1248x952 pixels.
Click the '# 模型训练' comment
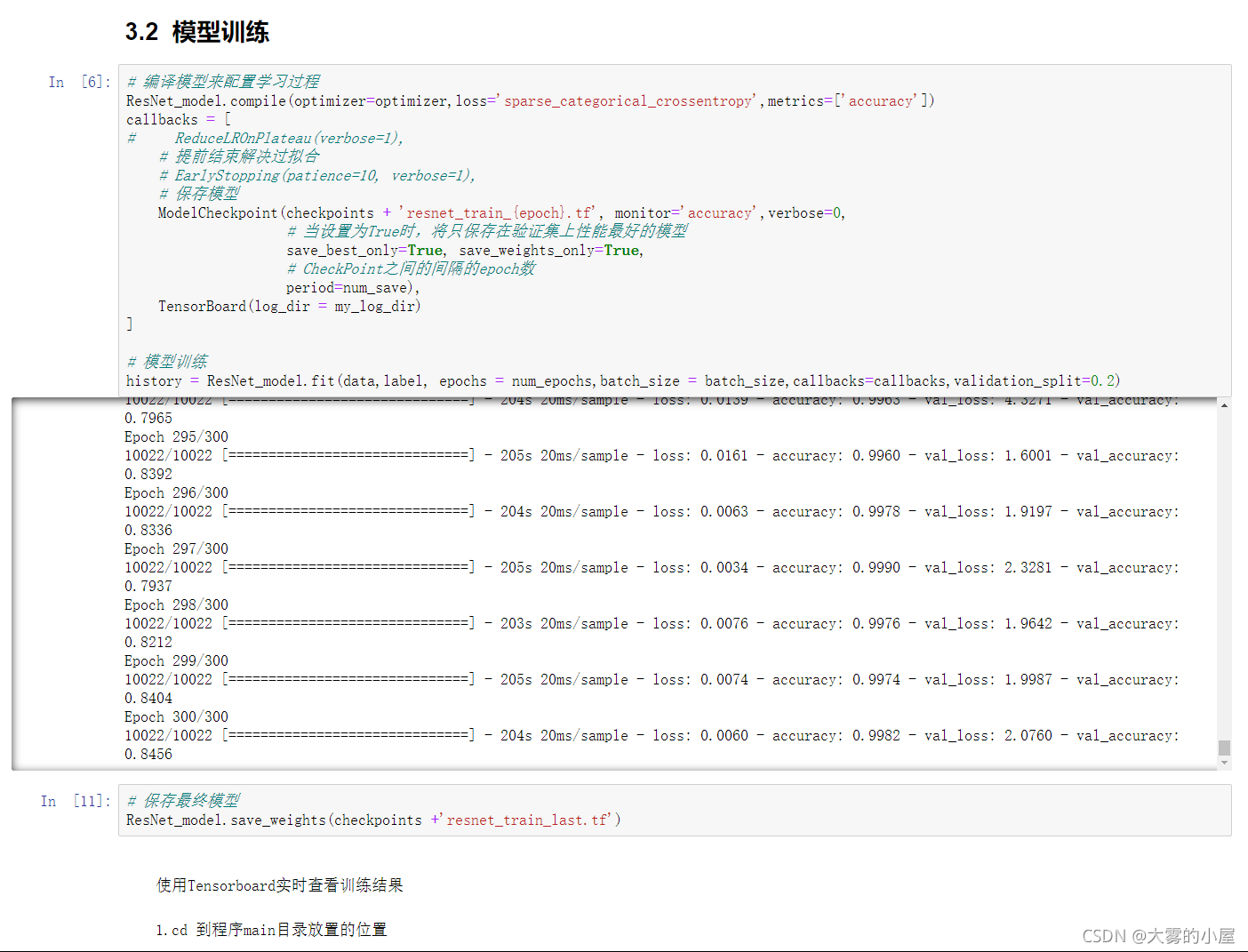[167, 362]
